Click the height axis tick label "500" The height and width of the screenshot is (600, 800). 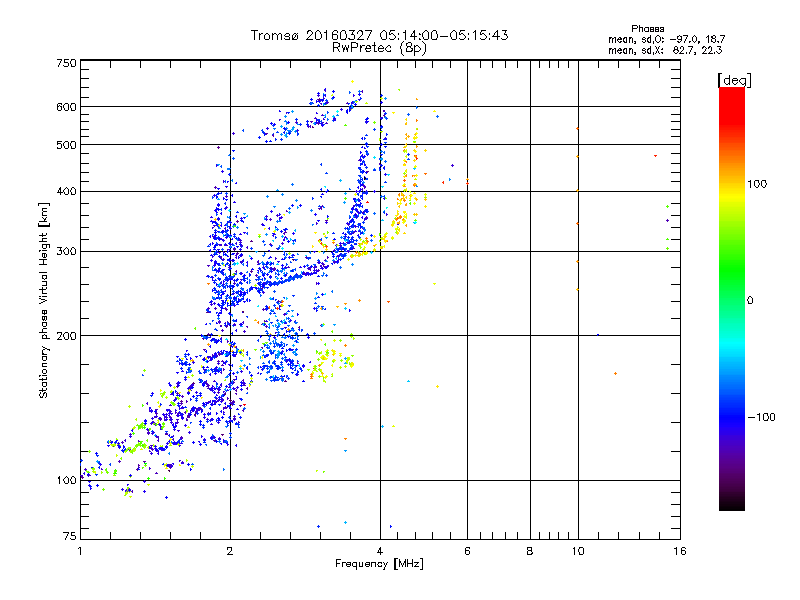66,145
